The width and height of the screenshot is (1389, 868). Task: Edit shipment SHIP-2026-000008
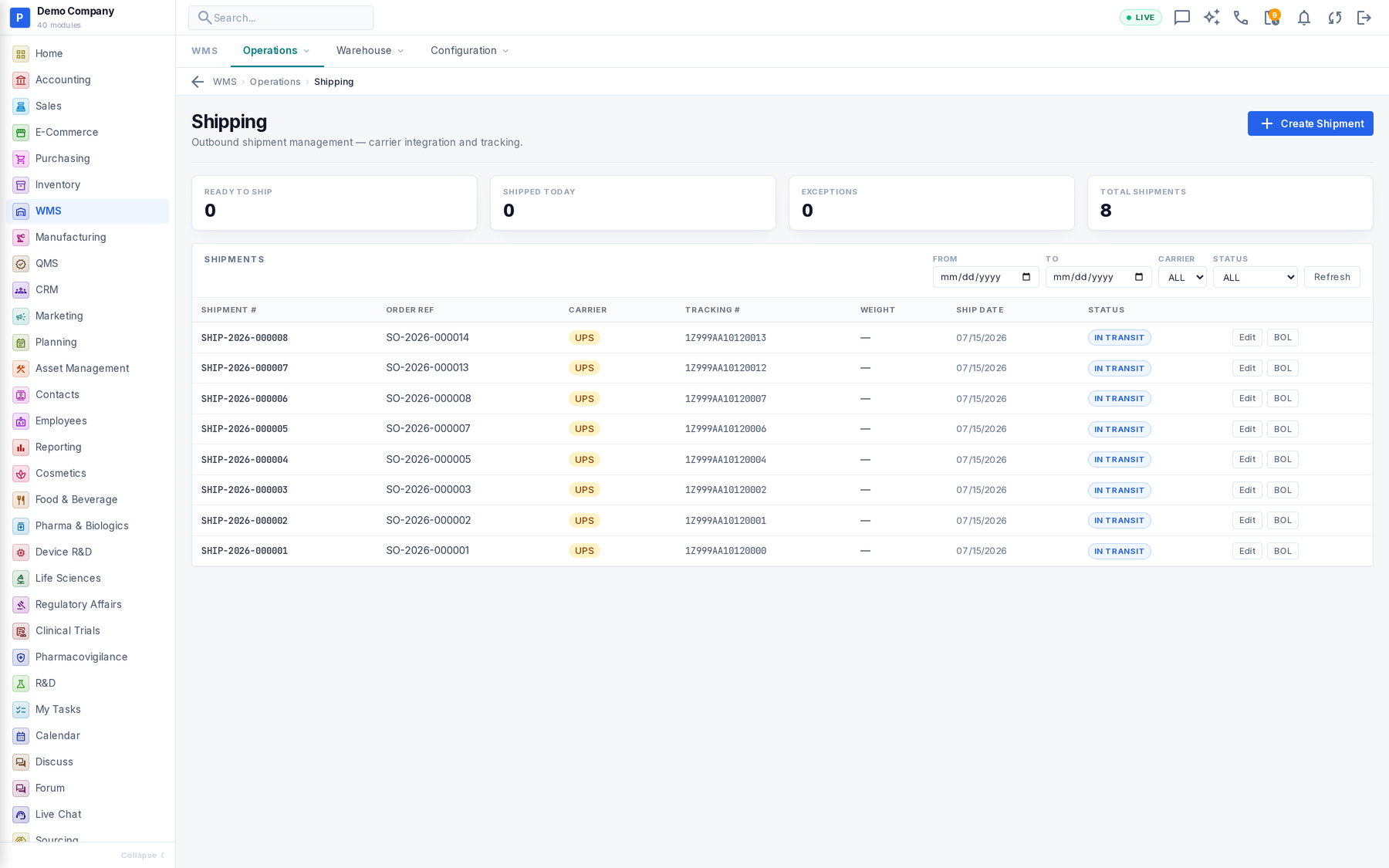pos(1247,338)
